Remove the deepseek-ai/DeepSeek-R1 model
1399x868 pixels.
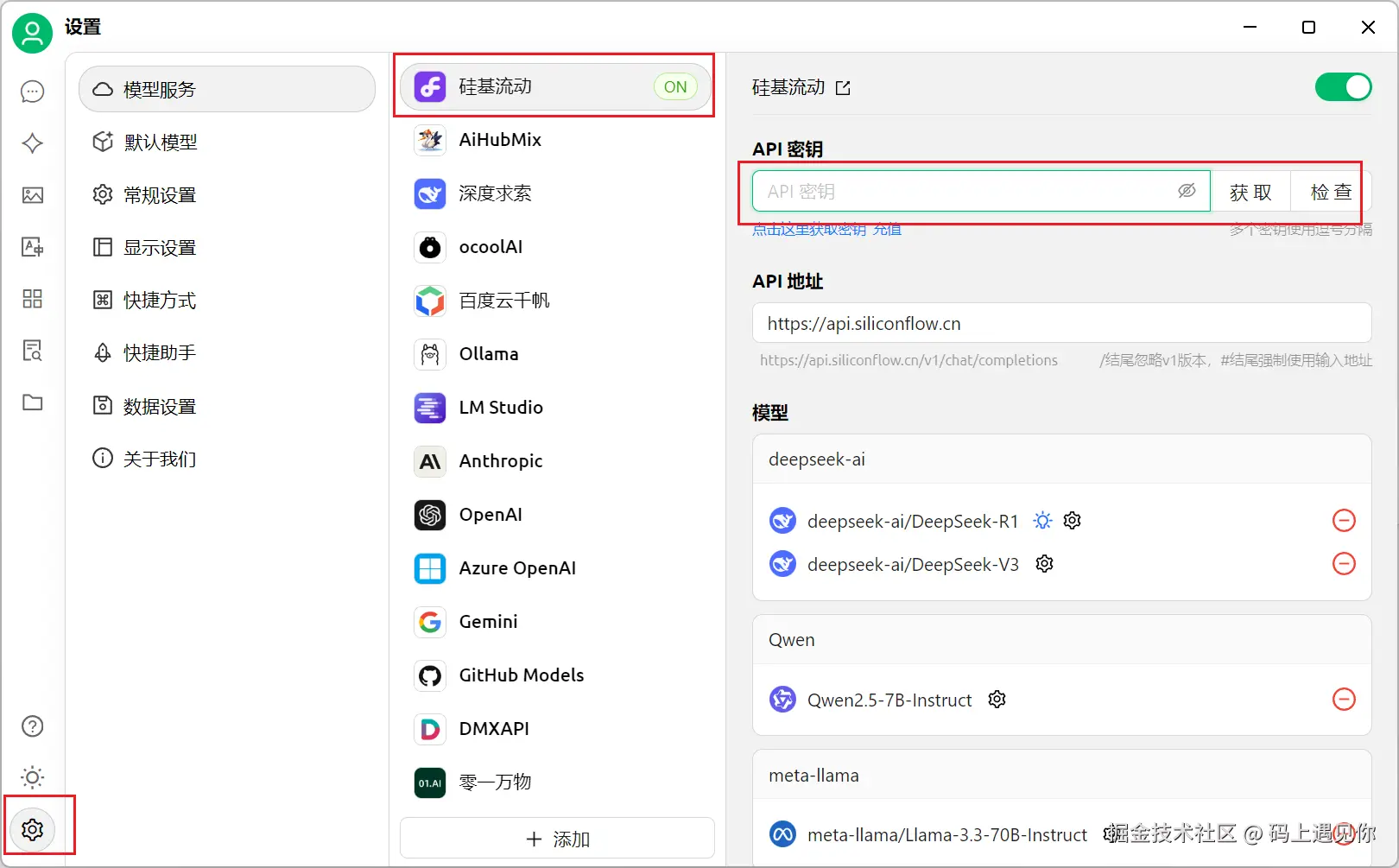pyautogui.click(x=1345, y=521)
